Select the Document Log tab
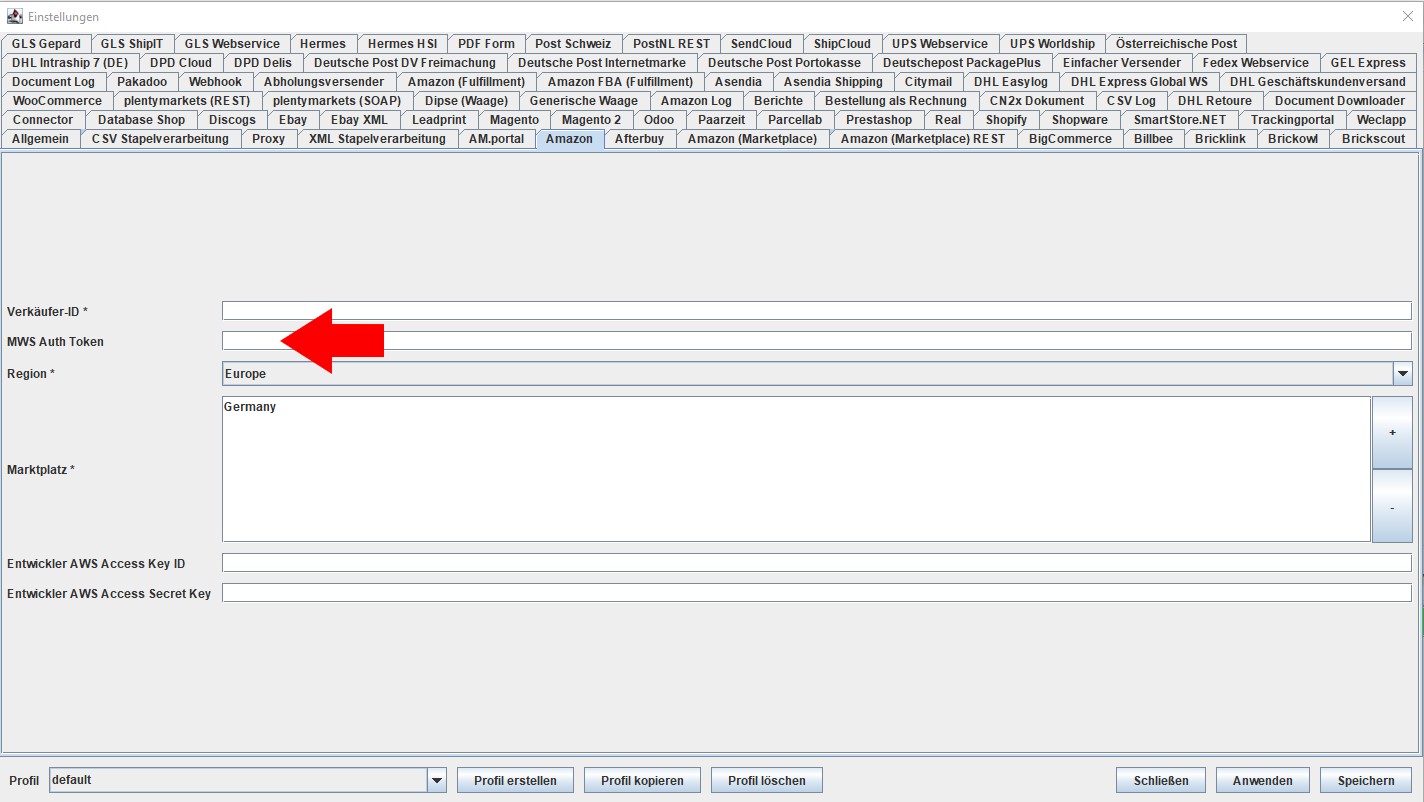 point(54,81)
